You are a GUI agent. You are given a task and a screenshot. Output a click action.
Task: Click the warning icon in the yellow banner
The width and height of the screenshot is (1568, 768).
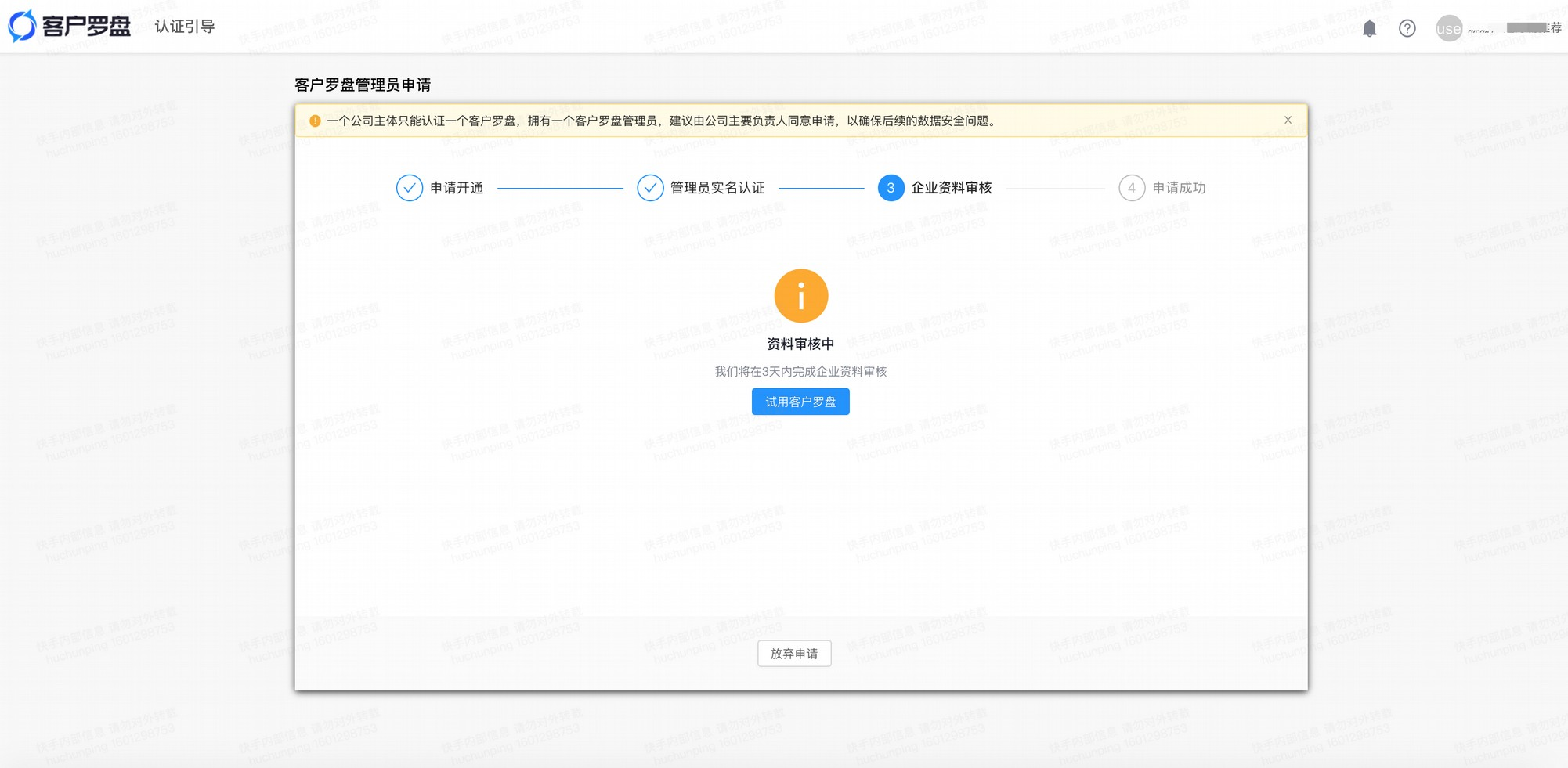click(316, 120)
